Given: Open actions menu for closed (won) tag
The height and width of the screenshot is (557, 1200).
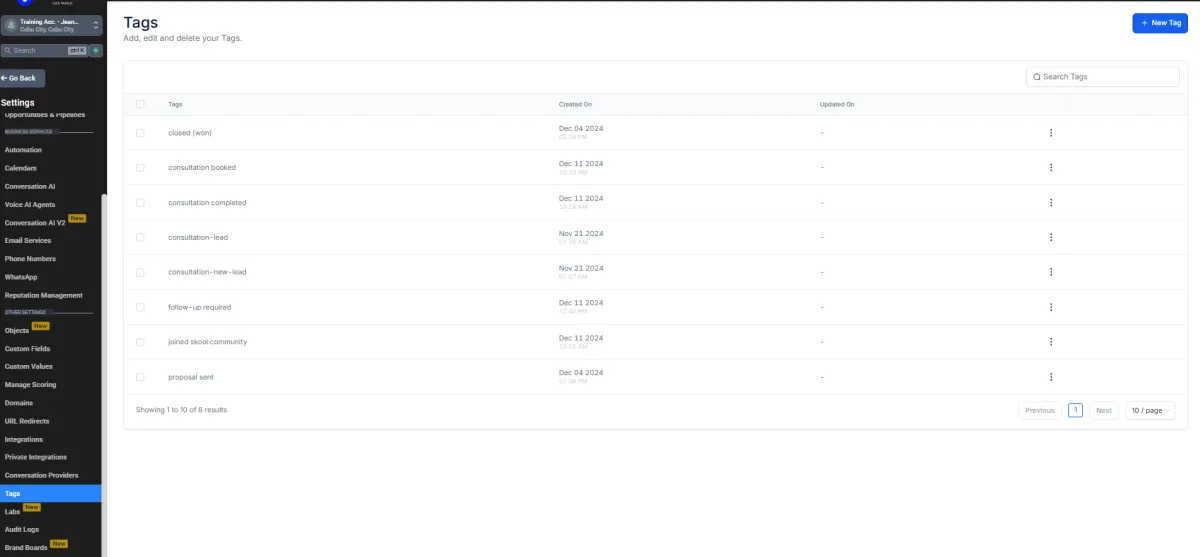Looking at the screenshot, I should pos(1051,133).
